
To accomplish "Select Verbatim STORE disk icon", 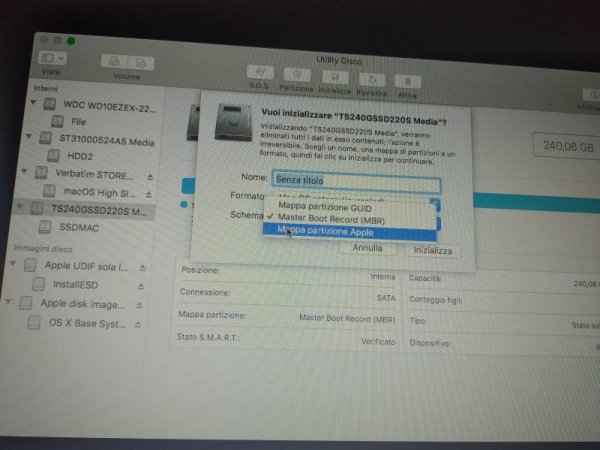I will click(x=41, y=173).
